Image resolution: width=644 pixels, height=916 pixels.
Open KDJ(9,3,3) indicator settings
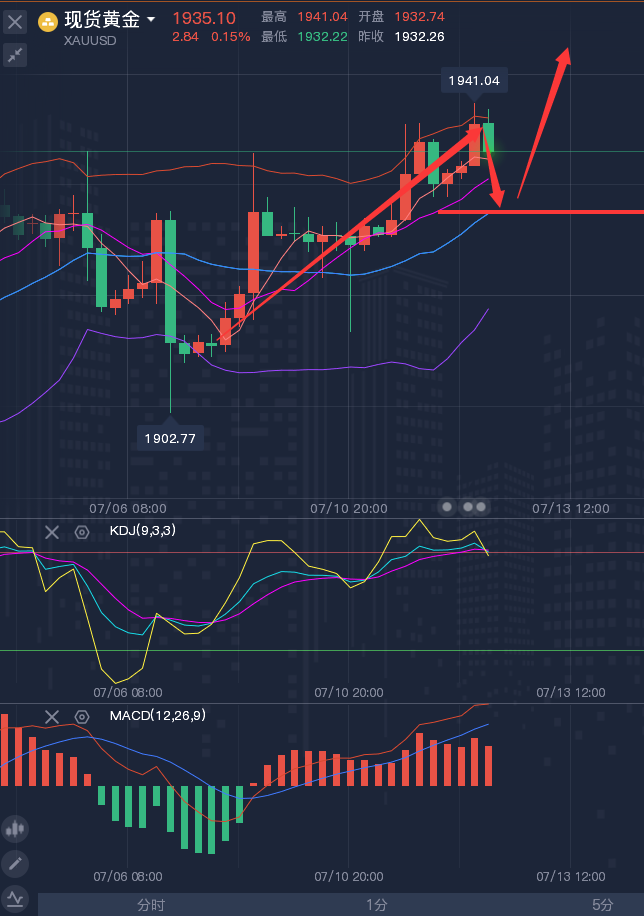(82, 532)
